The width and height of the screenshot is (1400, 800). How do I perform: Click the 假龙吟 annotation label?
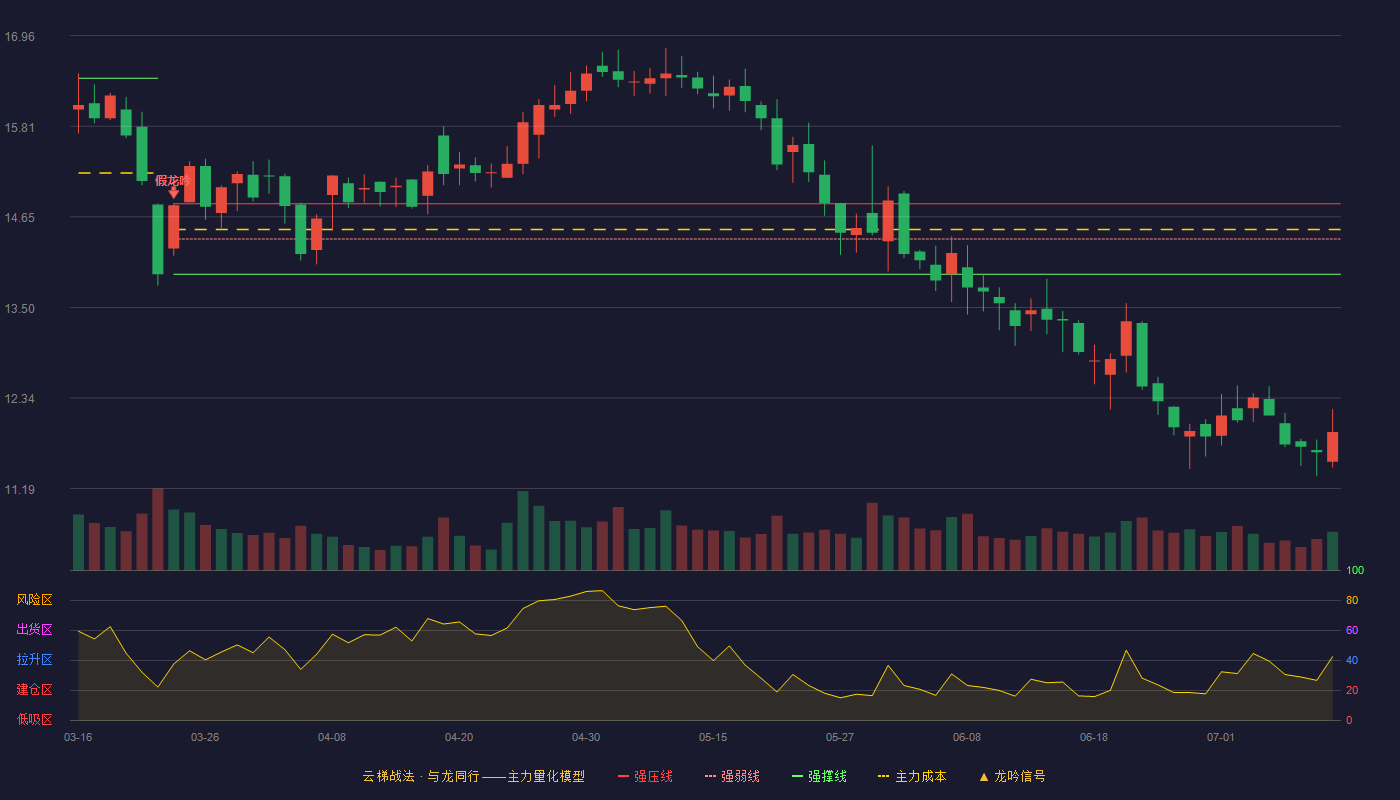(x=172, y=180)
